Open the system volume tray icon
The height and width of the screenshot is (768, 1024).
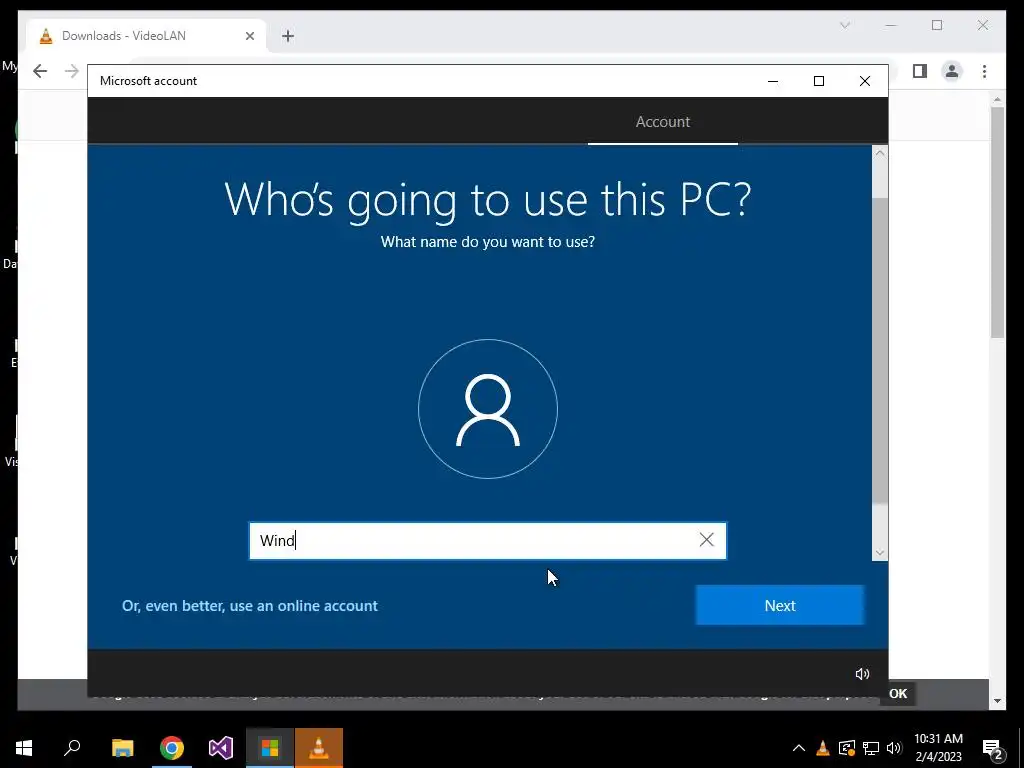(x=894, y=748)
